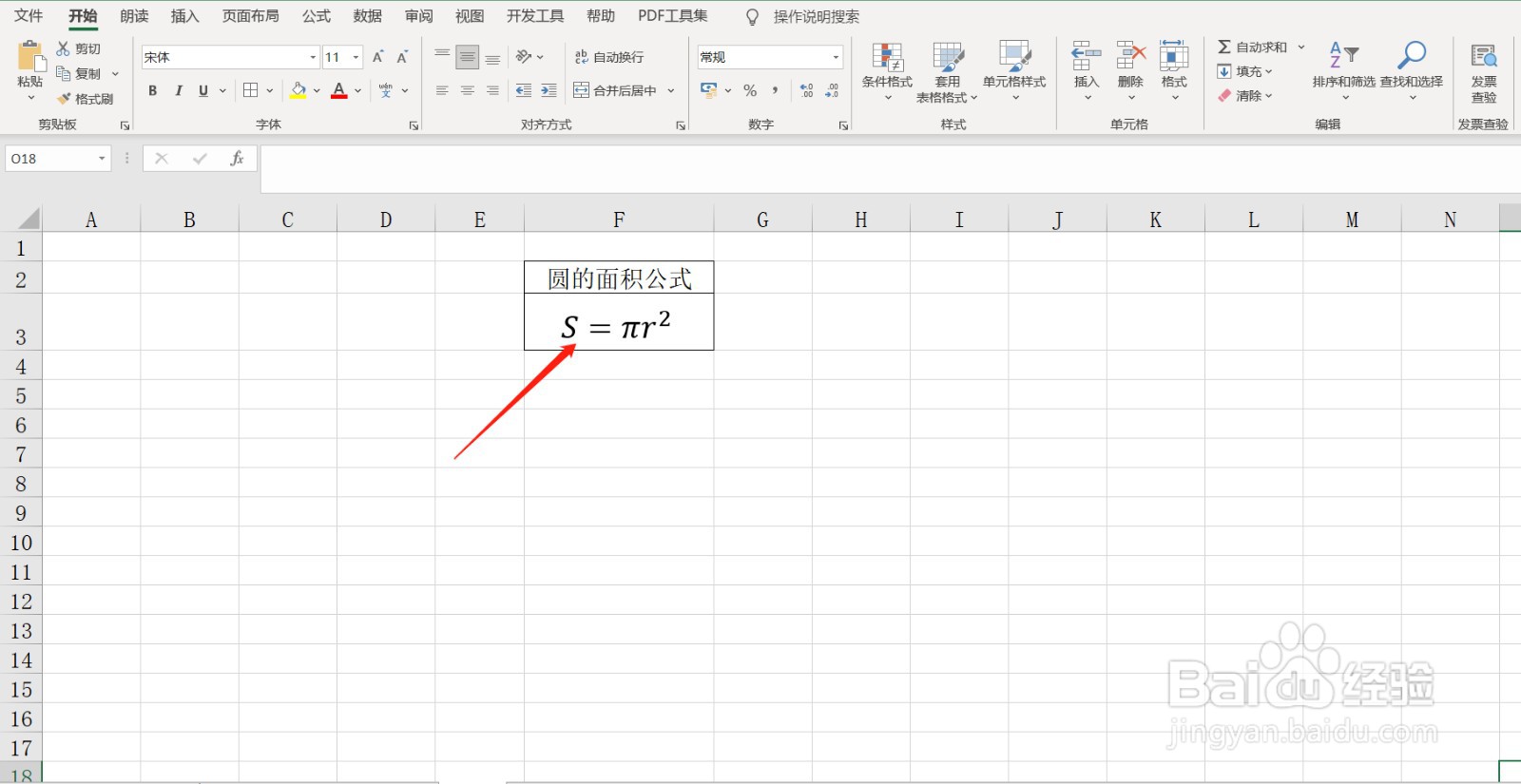Viewport: 1521px width, 784px height.
Task: Switch to Page Layout (页面布局) tab
Action: click(x=251, y=16)
